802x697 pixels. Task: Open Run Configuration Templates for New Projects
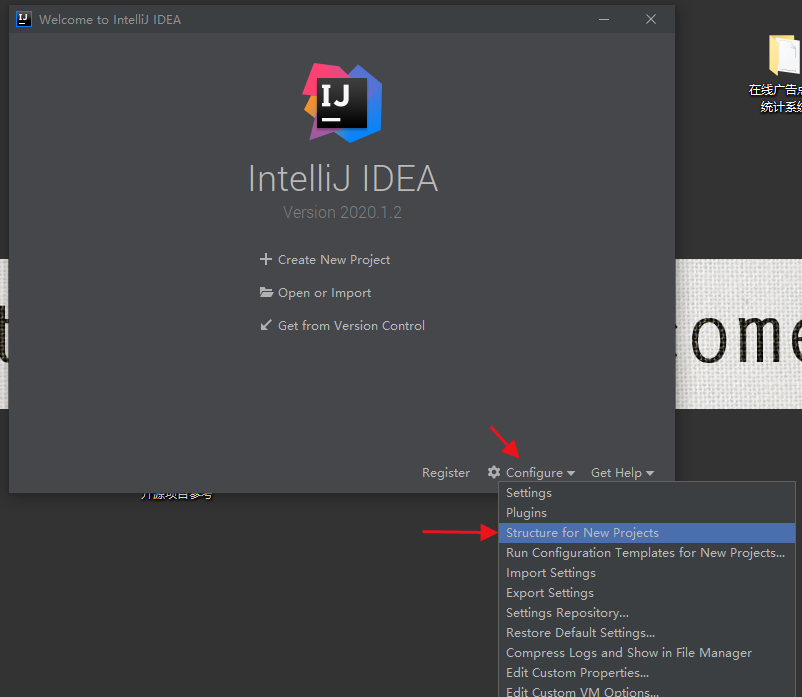pyautogui.click(x=647, y=553)
